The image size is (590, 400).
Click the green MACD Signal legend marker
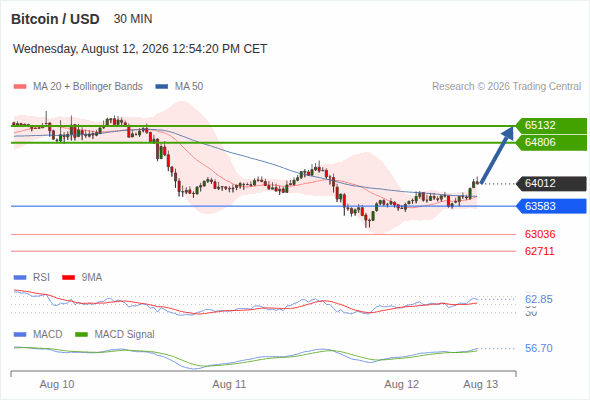pyautogui.click(x=81, y=335)
